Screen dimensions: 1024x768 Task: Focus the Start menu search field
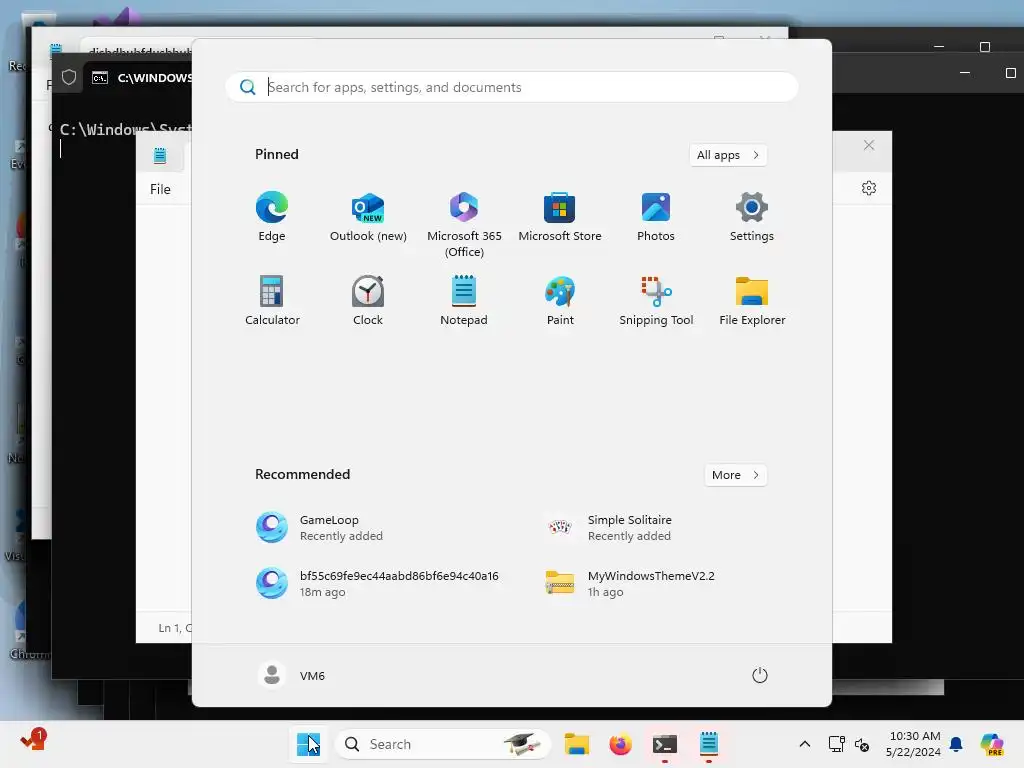click(x=512, y=87)
